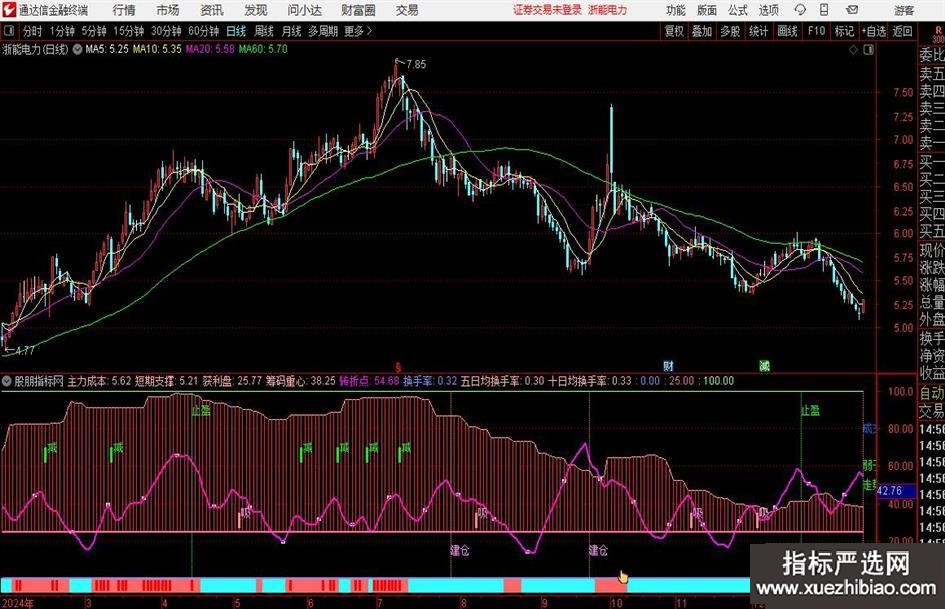Open the 市场 menu
The image size is (945, 609).
(x=168, y=10)
